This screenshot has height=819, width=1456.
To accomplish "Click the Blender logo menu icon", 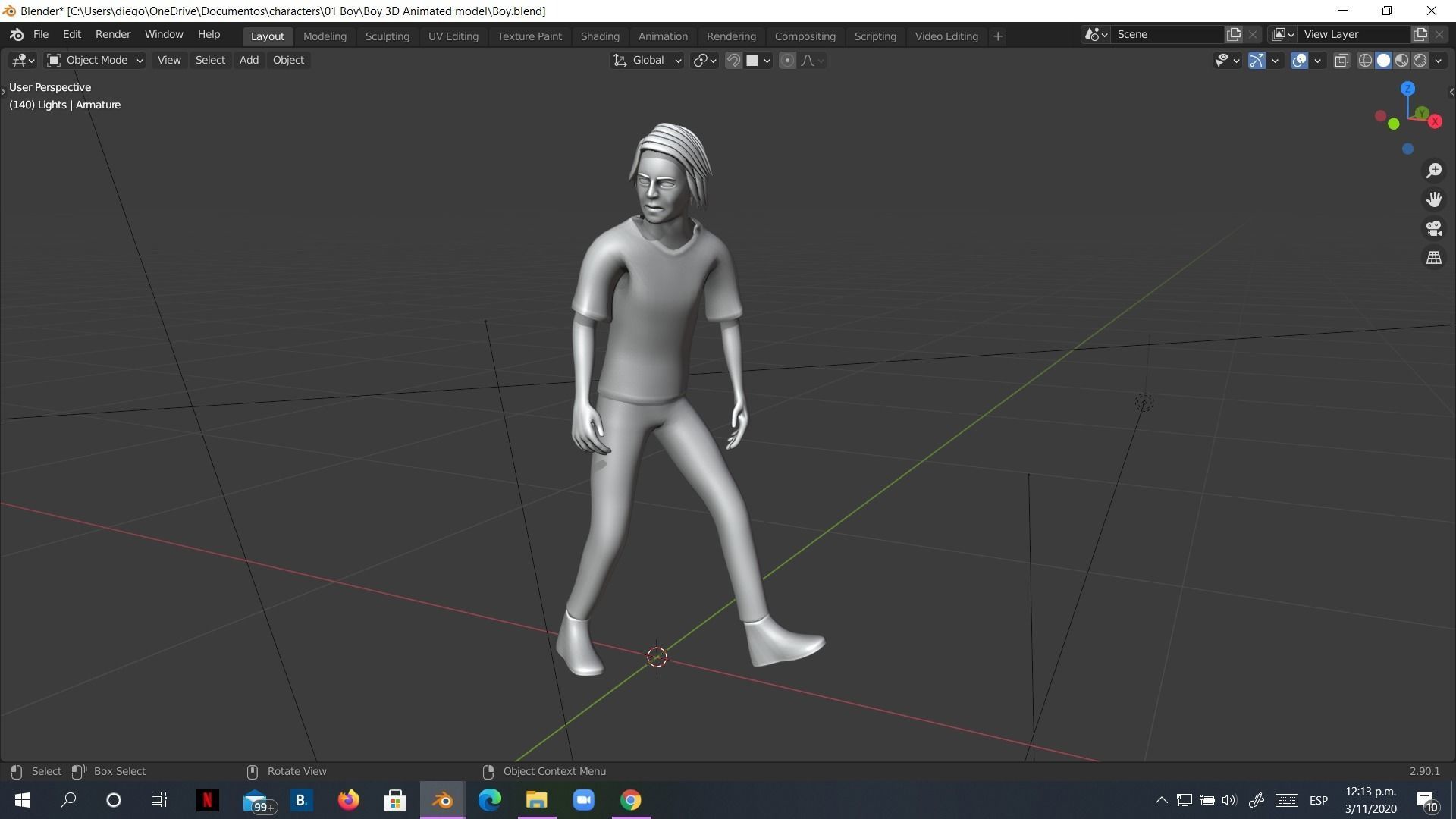I will (x=17, y=35).
